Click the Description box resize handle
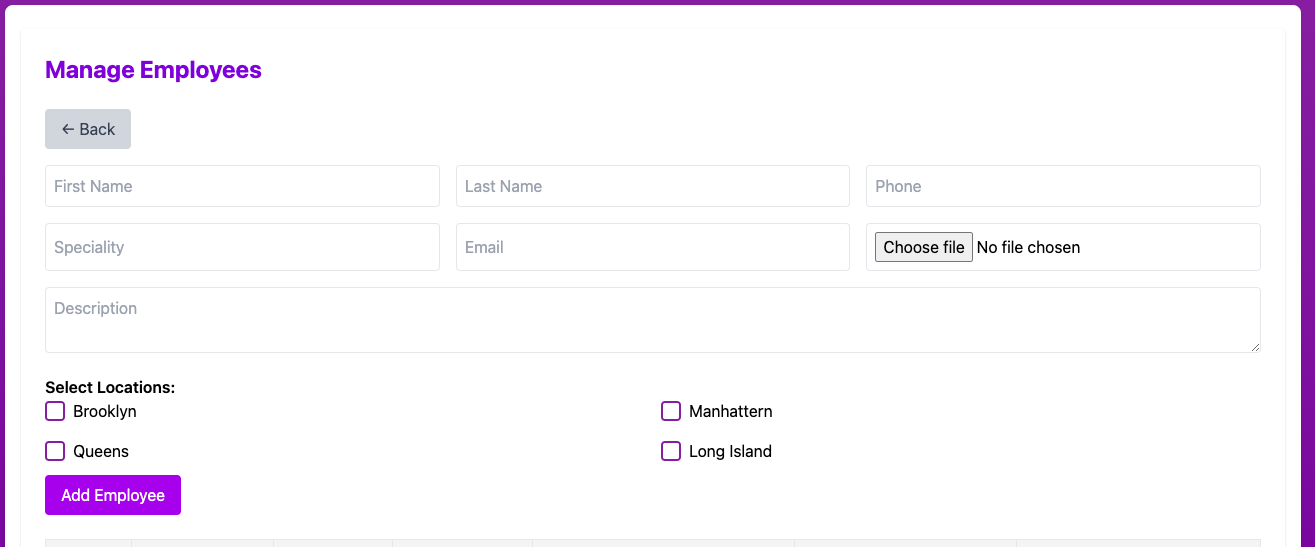This screenshot has width=1315, height=547. tap(1255, 347)
